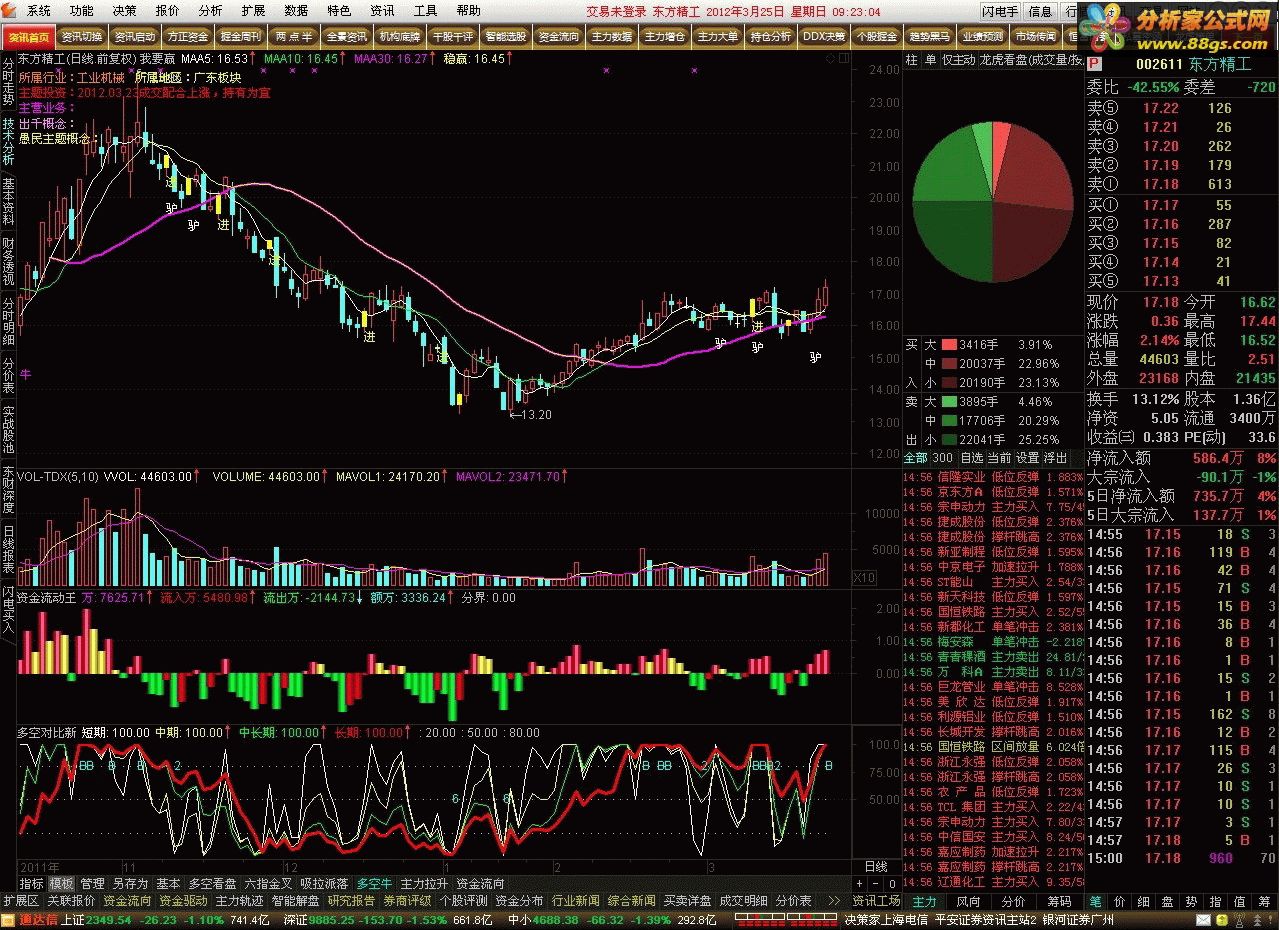Image resolution: width=1279 pixels, height=930 pixels.
Task: Click the 主力数据 toolbar button
Action: 611,36
